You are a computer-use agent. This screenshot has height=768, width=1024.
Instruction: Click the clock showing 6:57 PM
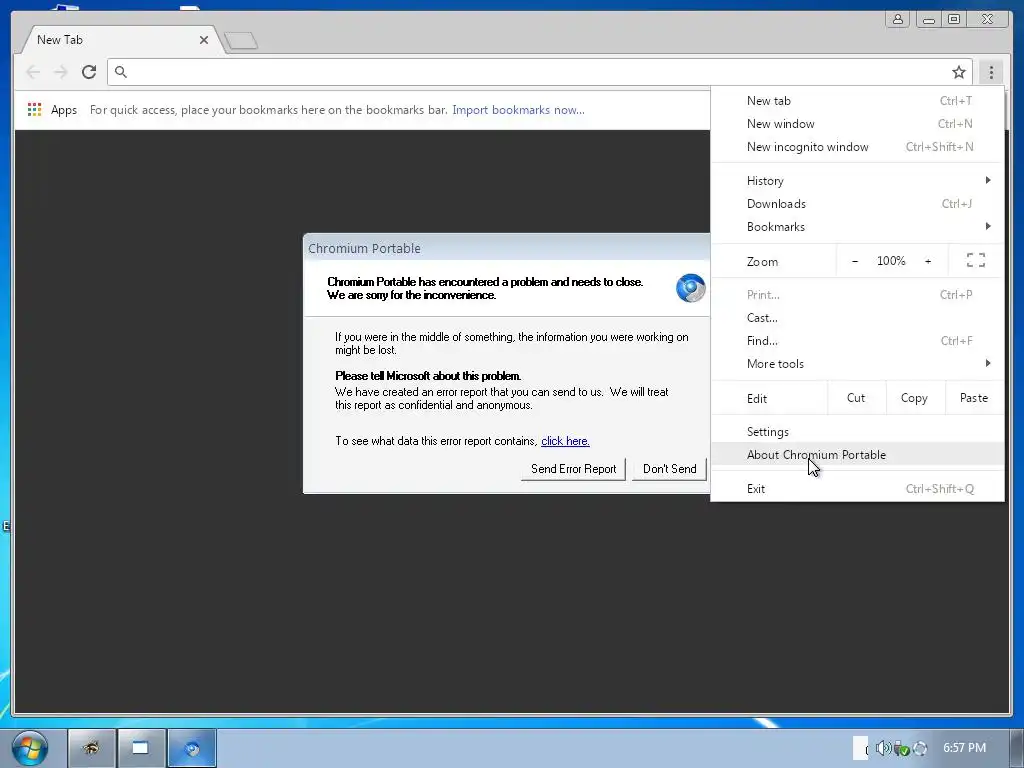click(x=964, y=748)
